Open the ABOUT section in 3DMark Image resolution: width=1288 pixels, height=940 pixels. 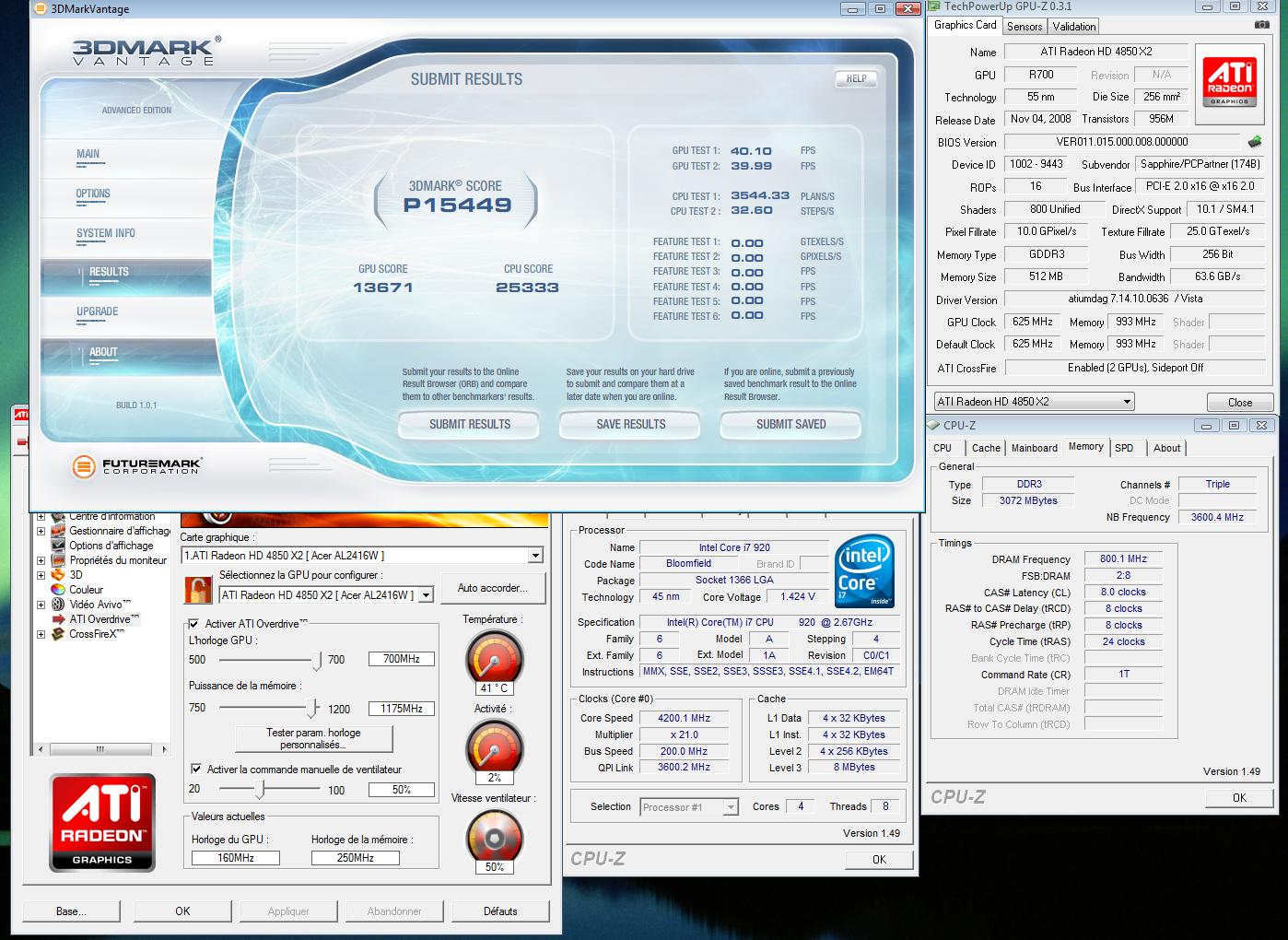103,352
